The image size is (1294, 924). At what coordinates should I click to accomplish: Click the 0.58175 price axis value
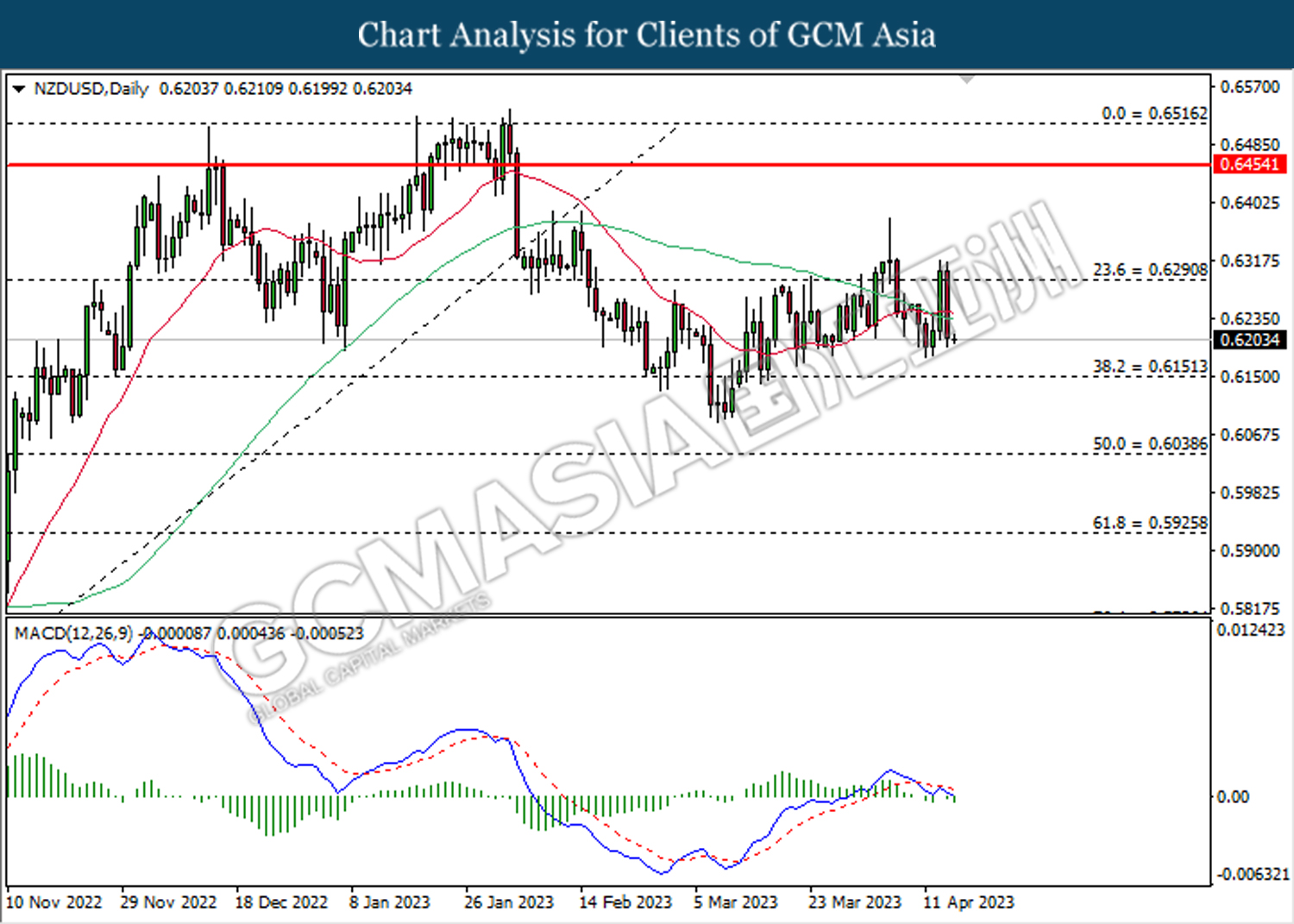[1250, 608]
